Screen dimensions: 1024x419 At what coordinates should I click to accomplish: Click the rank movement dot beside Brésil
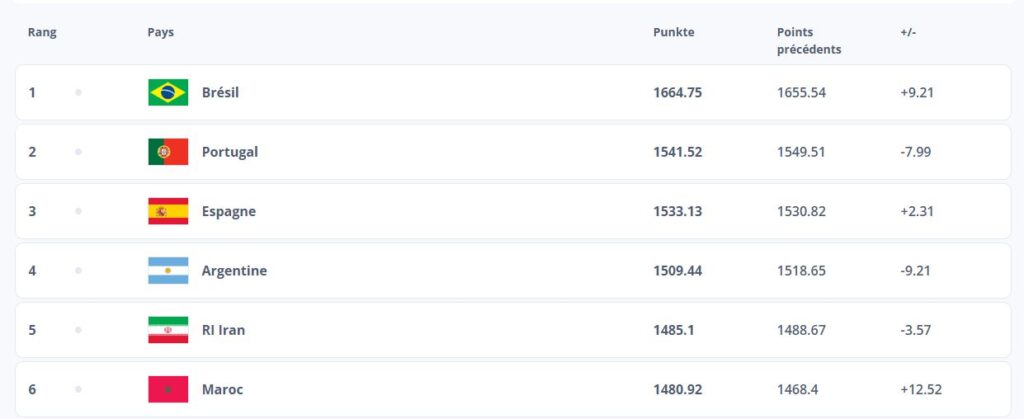[x=78, y=93]
